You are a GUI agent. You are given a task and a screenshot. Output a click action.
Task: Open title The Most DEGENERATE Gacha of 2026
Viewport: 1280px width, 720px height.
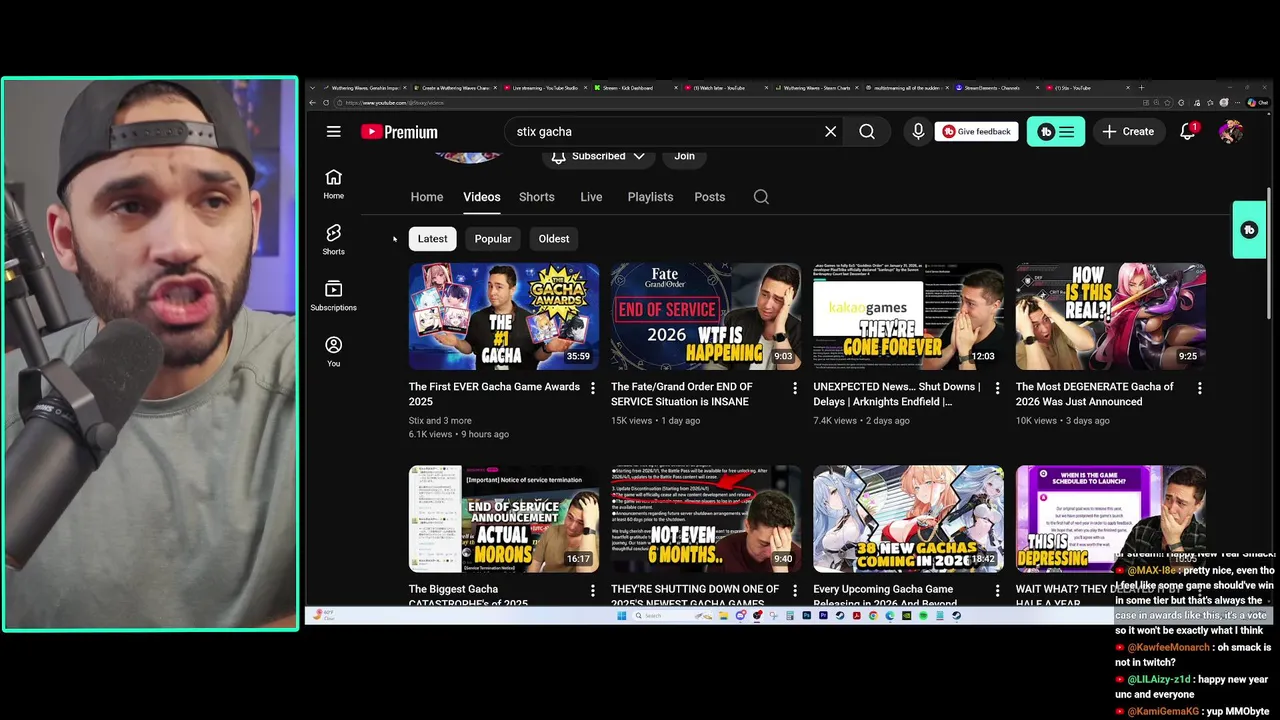pyautogui.click(x=1095, y=394)
